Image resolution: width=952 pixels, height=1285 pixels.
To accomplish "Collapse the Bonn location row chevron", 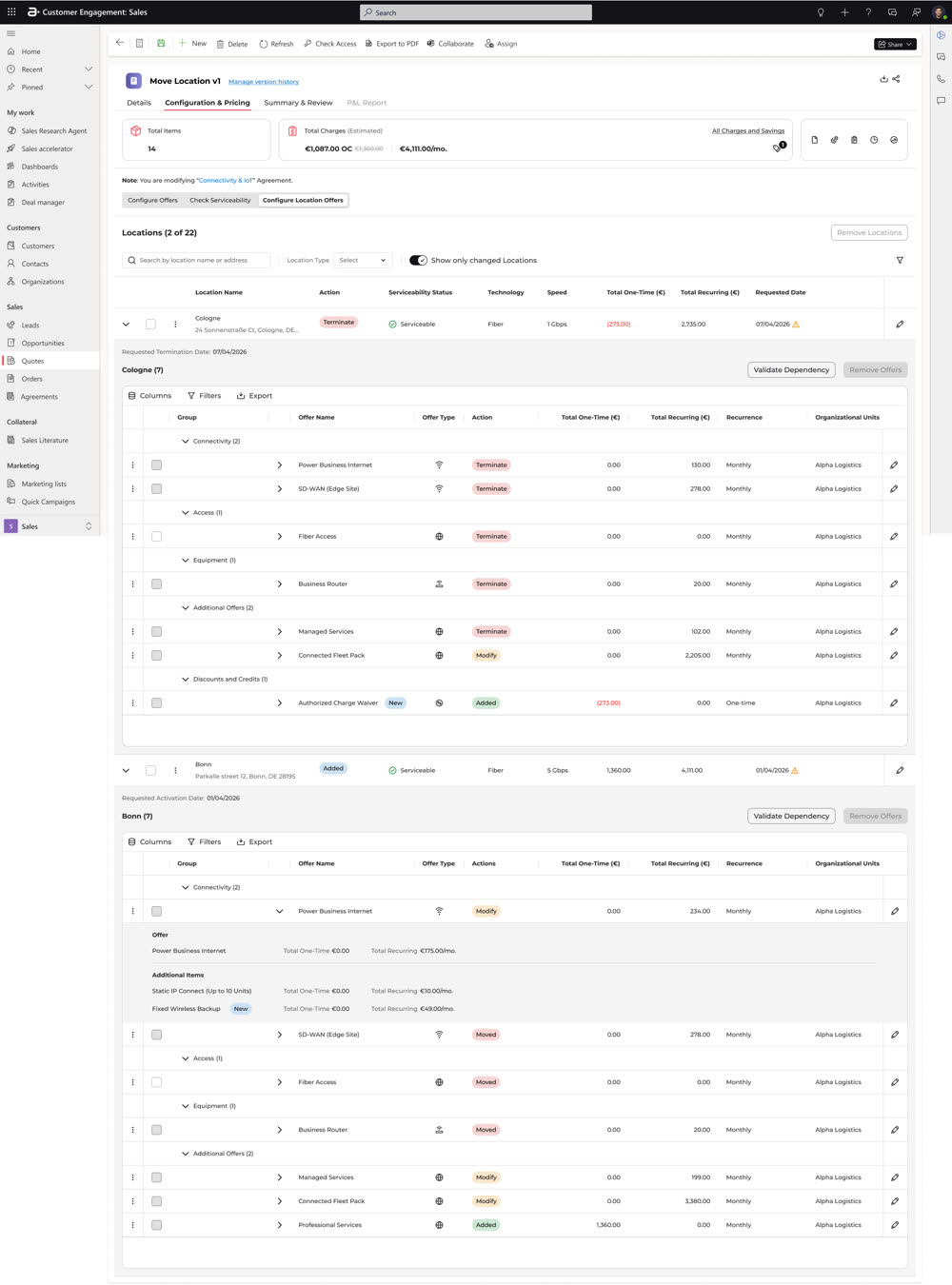I will pos(126,771).
